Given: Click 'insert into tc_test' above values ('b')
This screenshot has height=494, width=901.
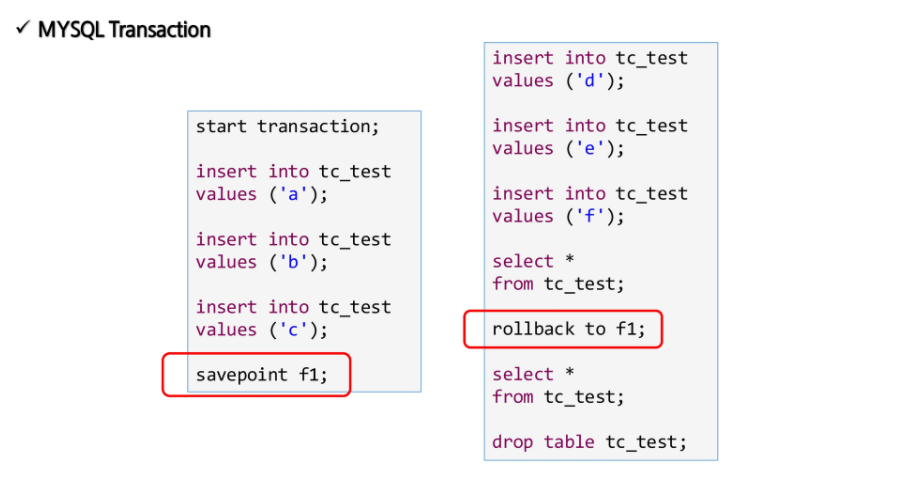Looking at the screenshot, I should click(x=293, y=240).
